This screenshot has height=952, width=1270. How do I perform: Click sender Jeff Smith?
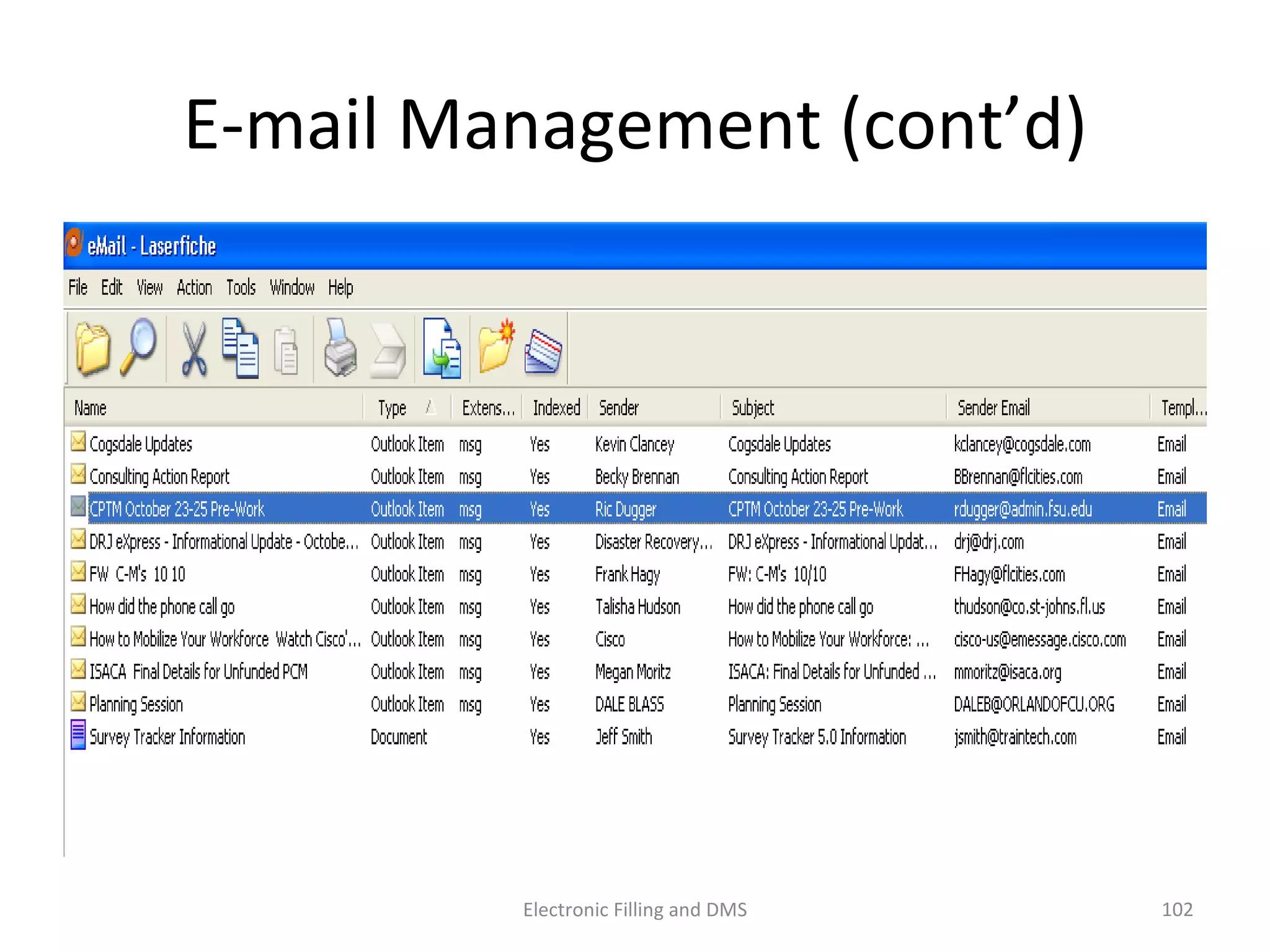tap(623, 737)
